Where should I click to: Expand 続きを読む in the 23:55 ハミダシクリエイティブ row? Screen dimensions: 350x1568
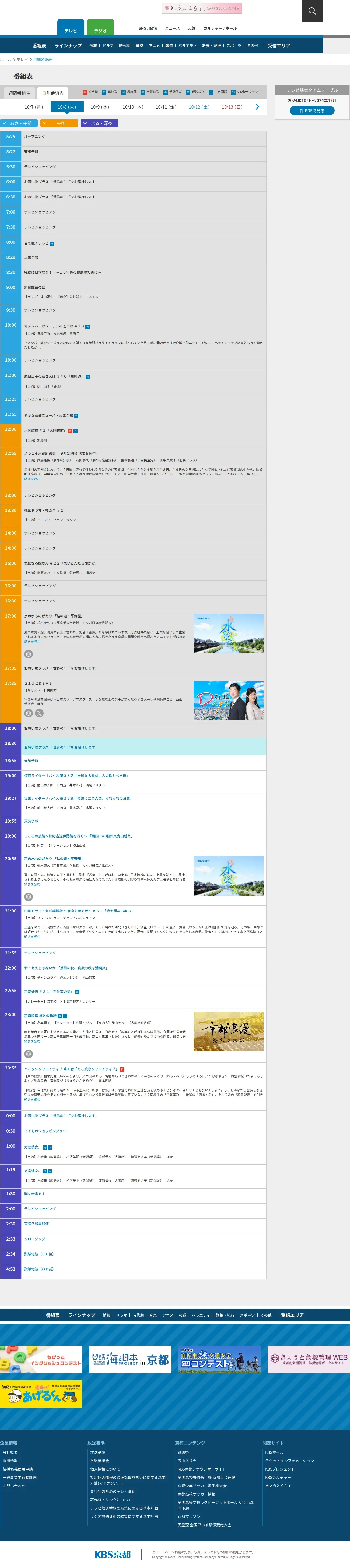pos(32,1099)
